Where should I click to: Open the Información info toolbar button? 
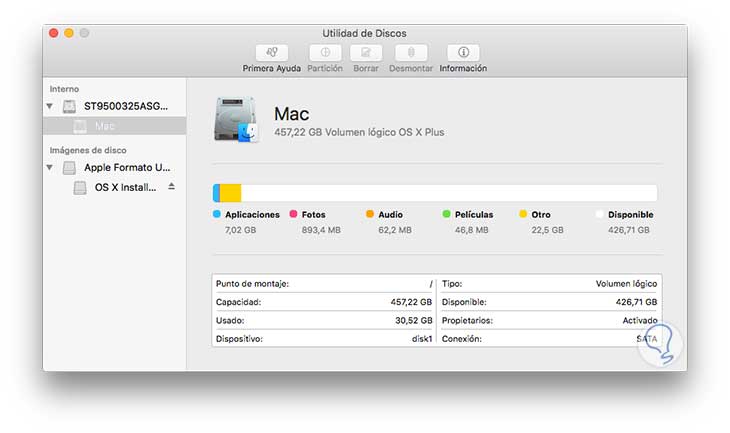pos(463,53)
